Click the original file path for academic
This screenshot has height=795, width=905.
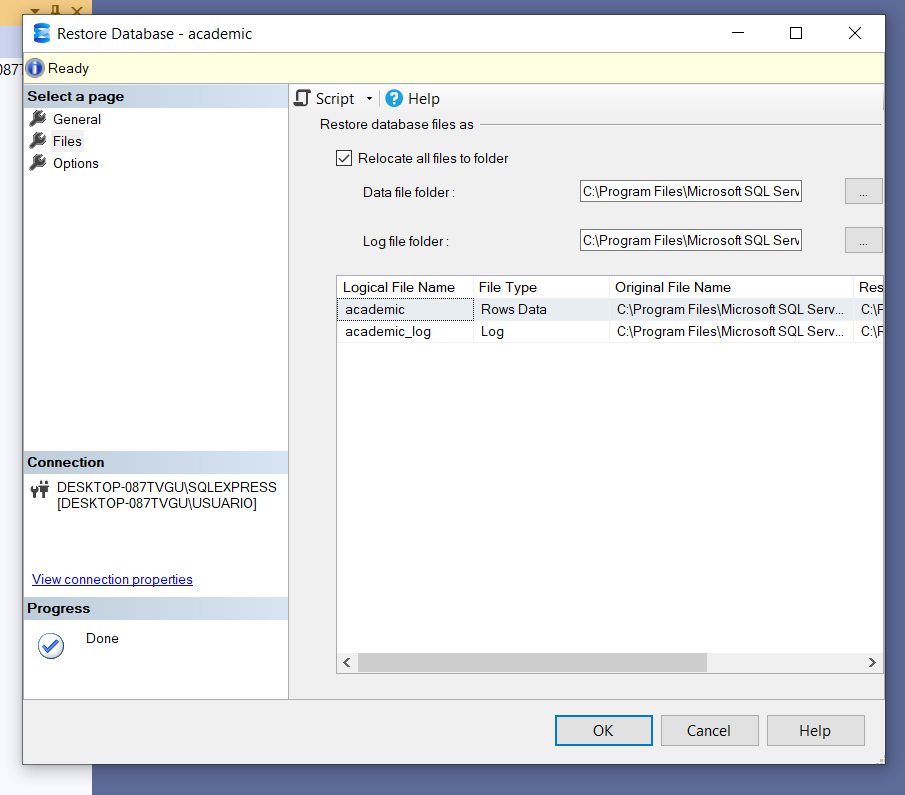(731, 309)
